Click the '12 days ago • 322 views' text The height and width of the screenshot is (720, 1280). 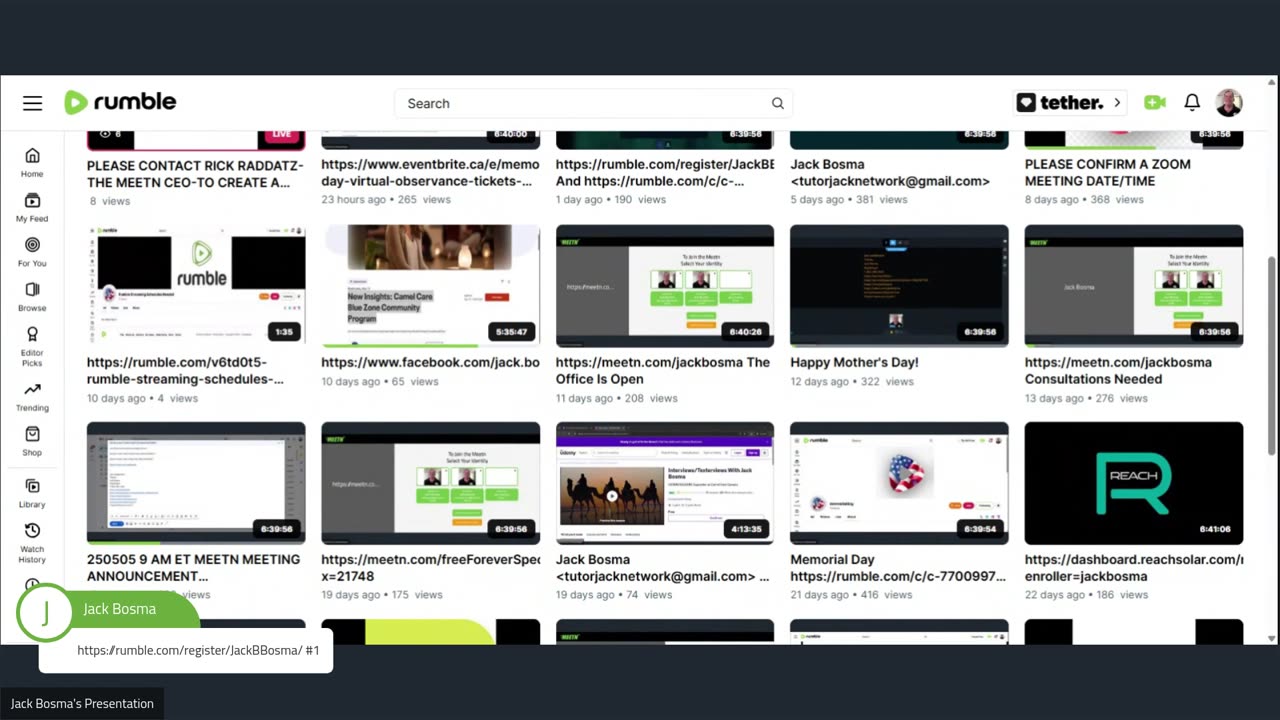(852, 381)
